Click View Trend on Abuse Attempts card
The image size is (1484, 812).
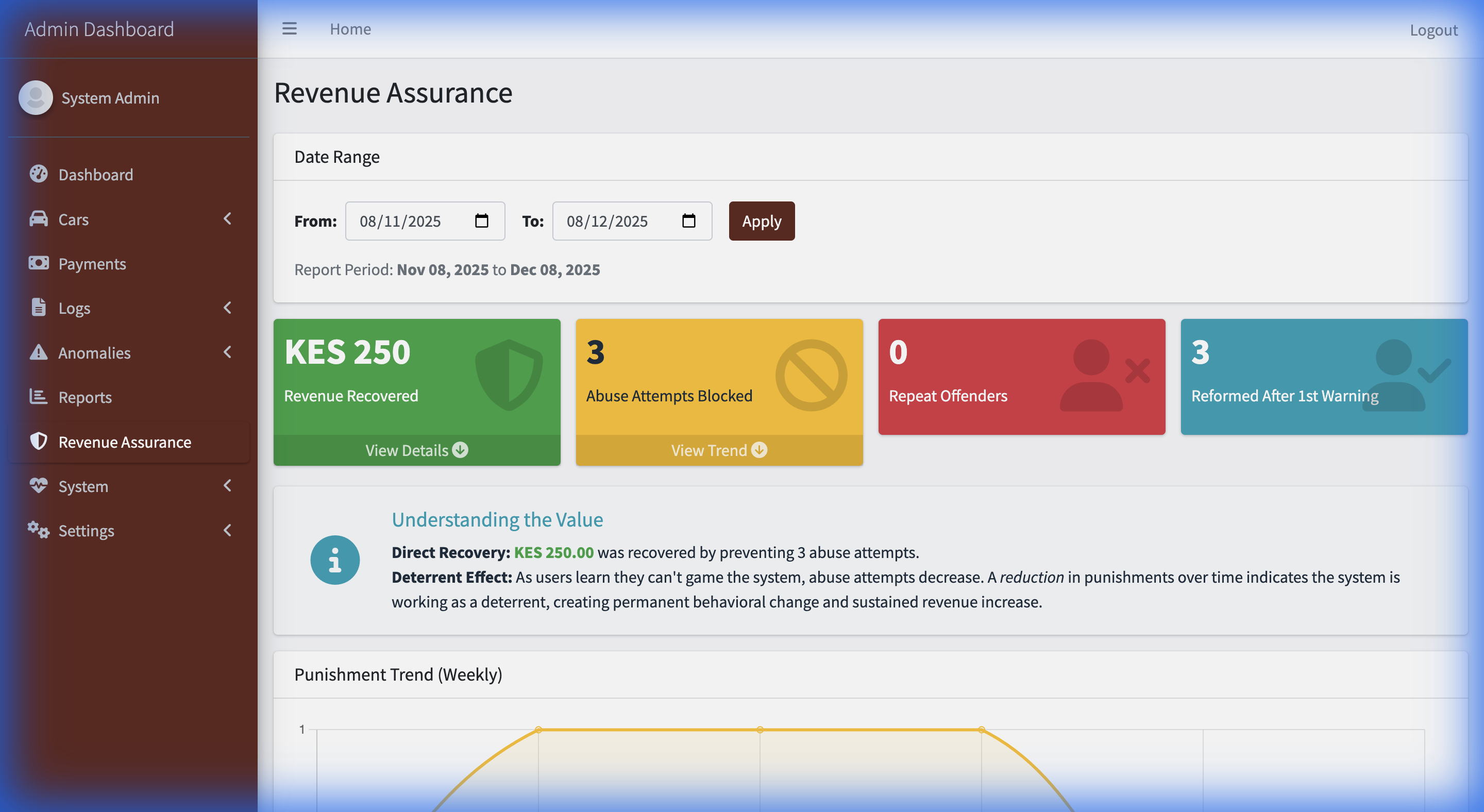click(719, 450)
